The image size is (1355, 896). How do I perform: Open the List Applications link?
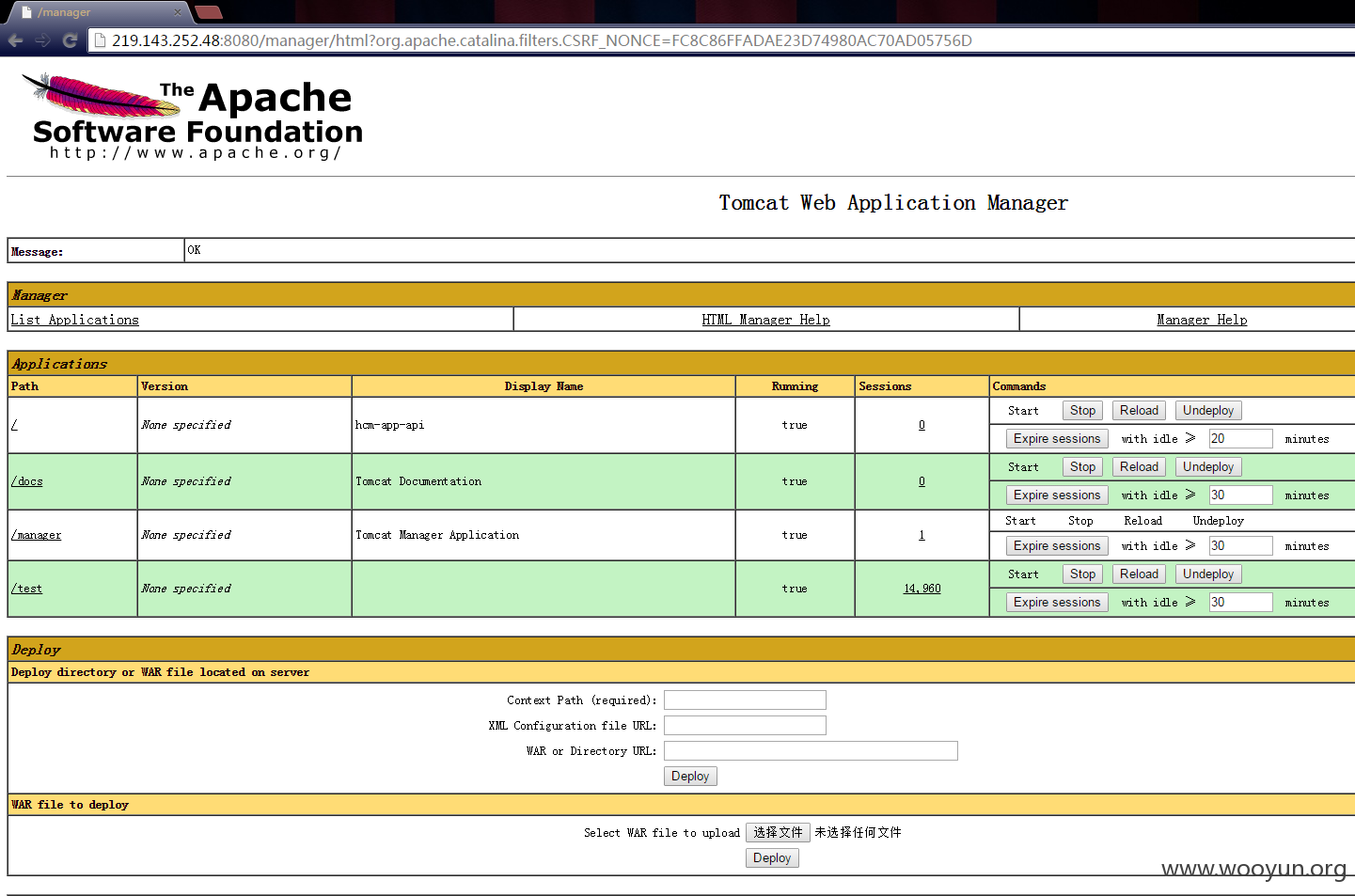coord(74,320)
